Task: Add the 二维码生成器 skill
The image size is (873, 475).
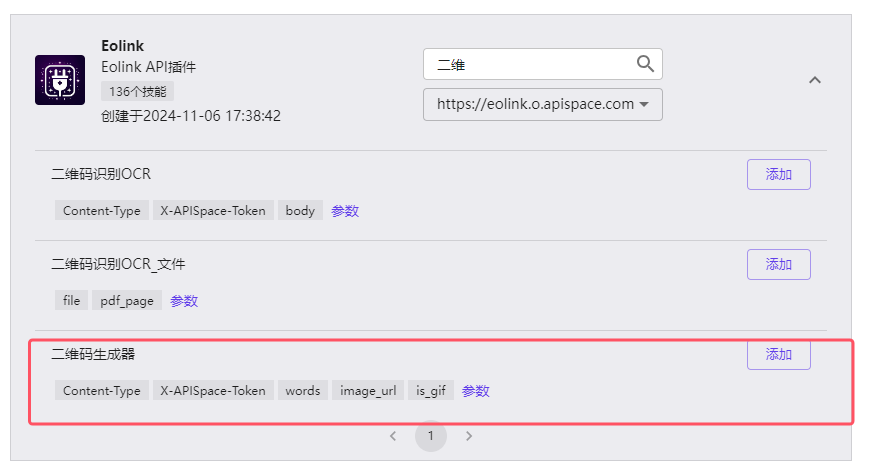Action: [778, 354]
